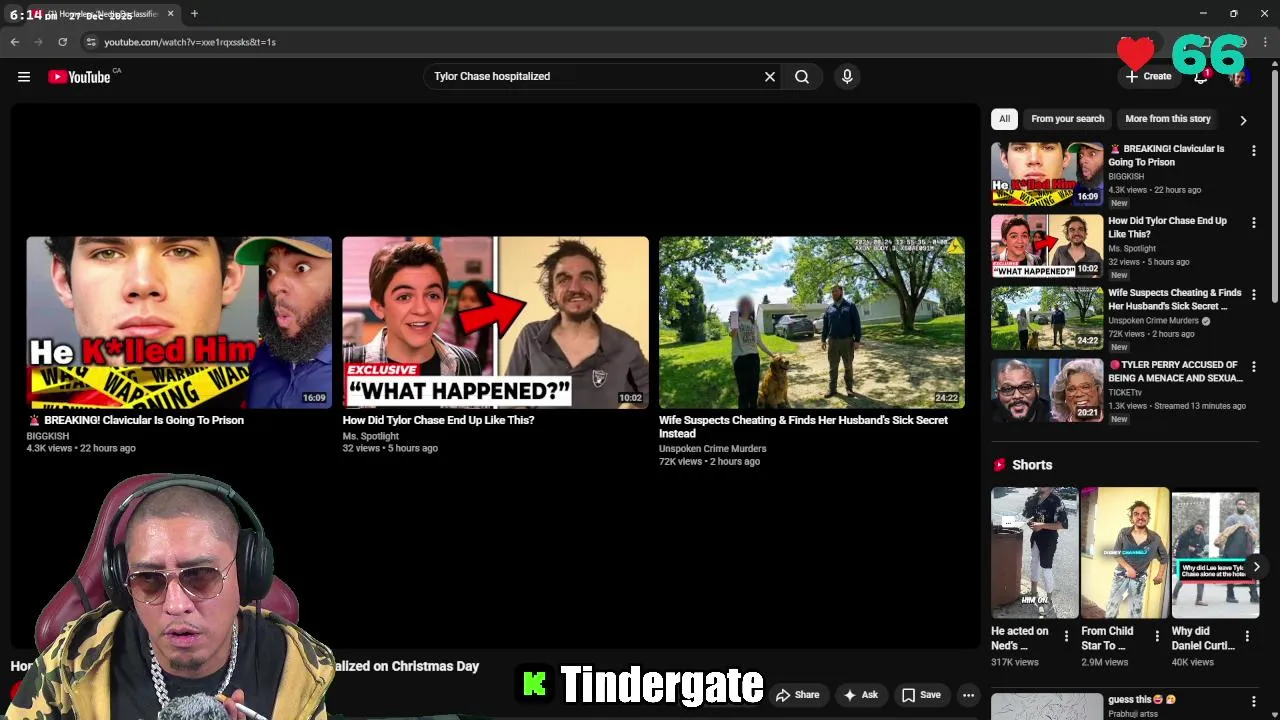Open the browser three-dot menu

[x=1266, y=42]
